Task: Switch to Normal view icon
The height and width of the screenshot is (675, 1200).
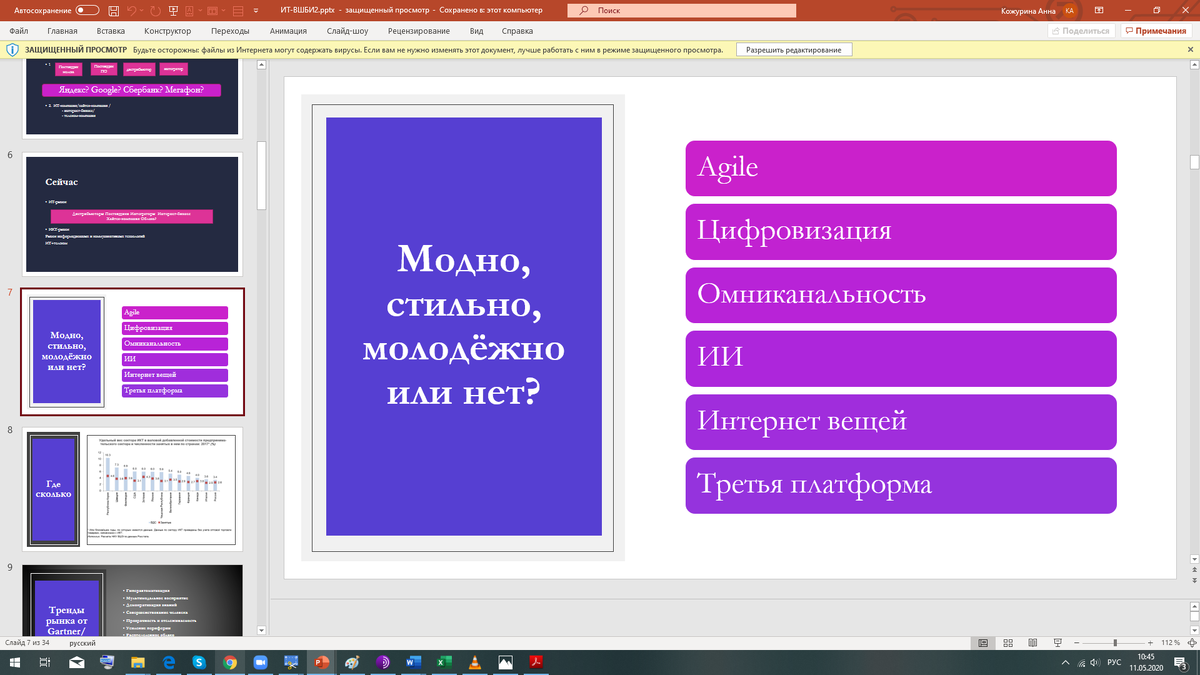Action: click(x=983, y=643)
